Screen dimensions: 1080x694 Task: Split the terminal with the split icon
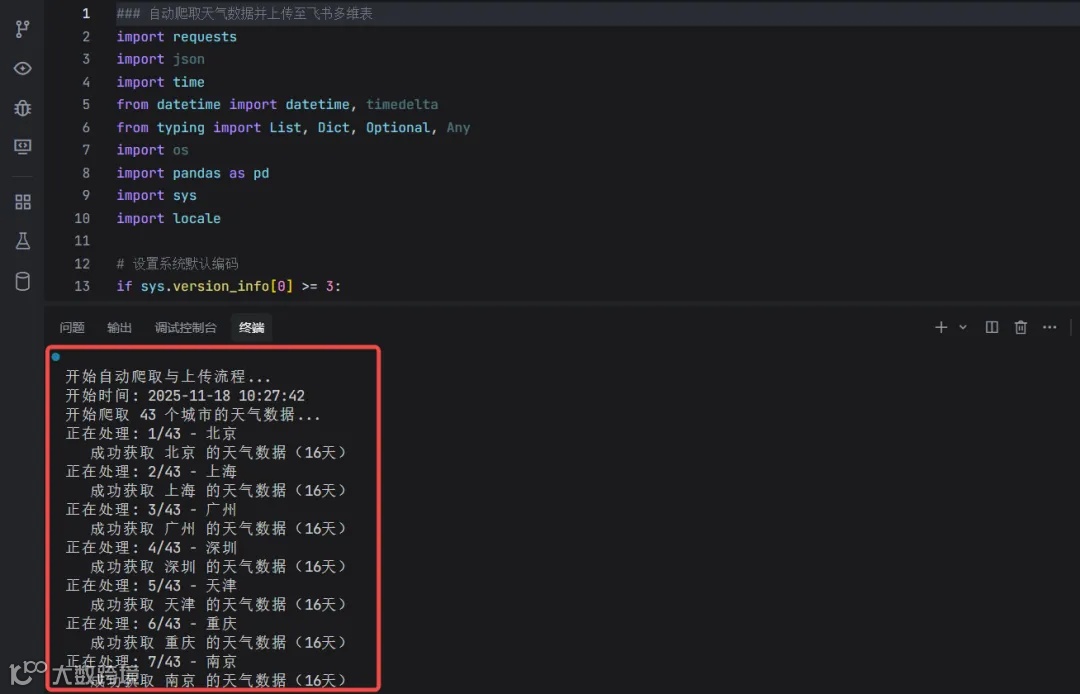tap(992, 327)
